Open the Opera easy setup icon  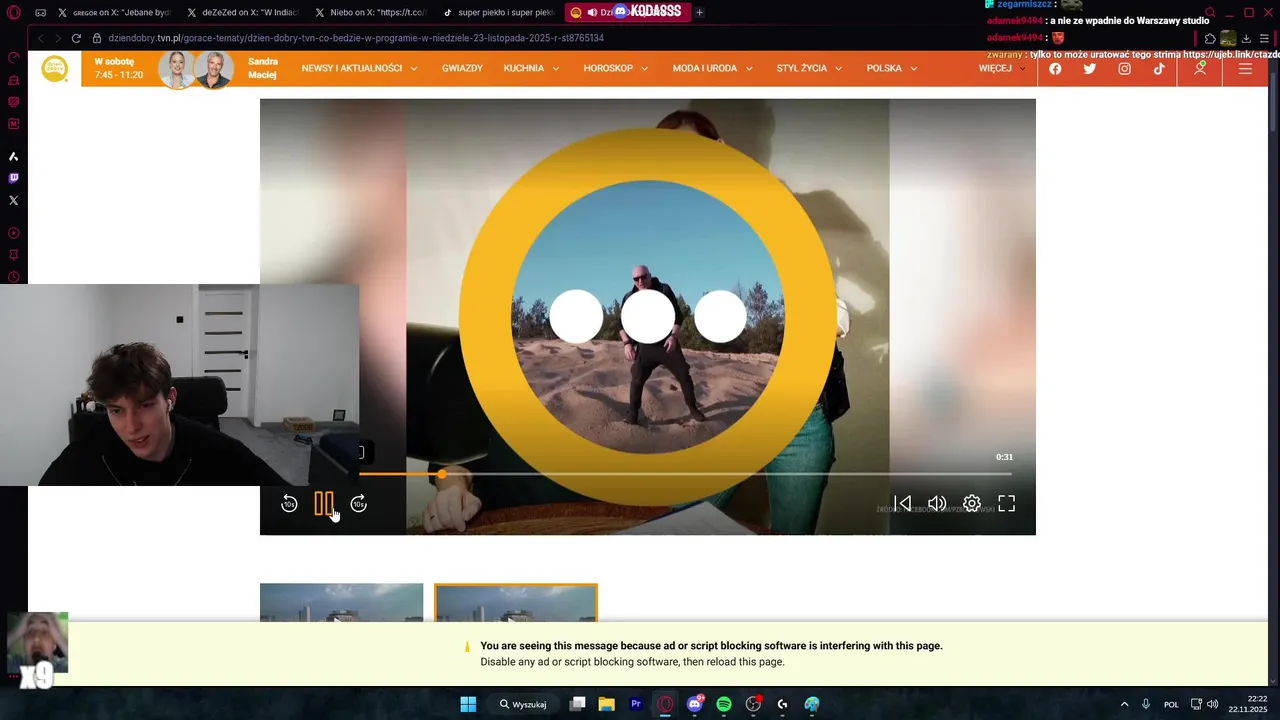click(x=1264, y=38)
